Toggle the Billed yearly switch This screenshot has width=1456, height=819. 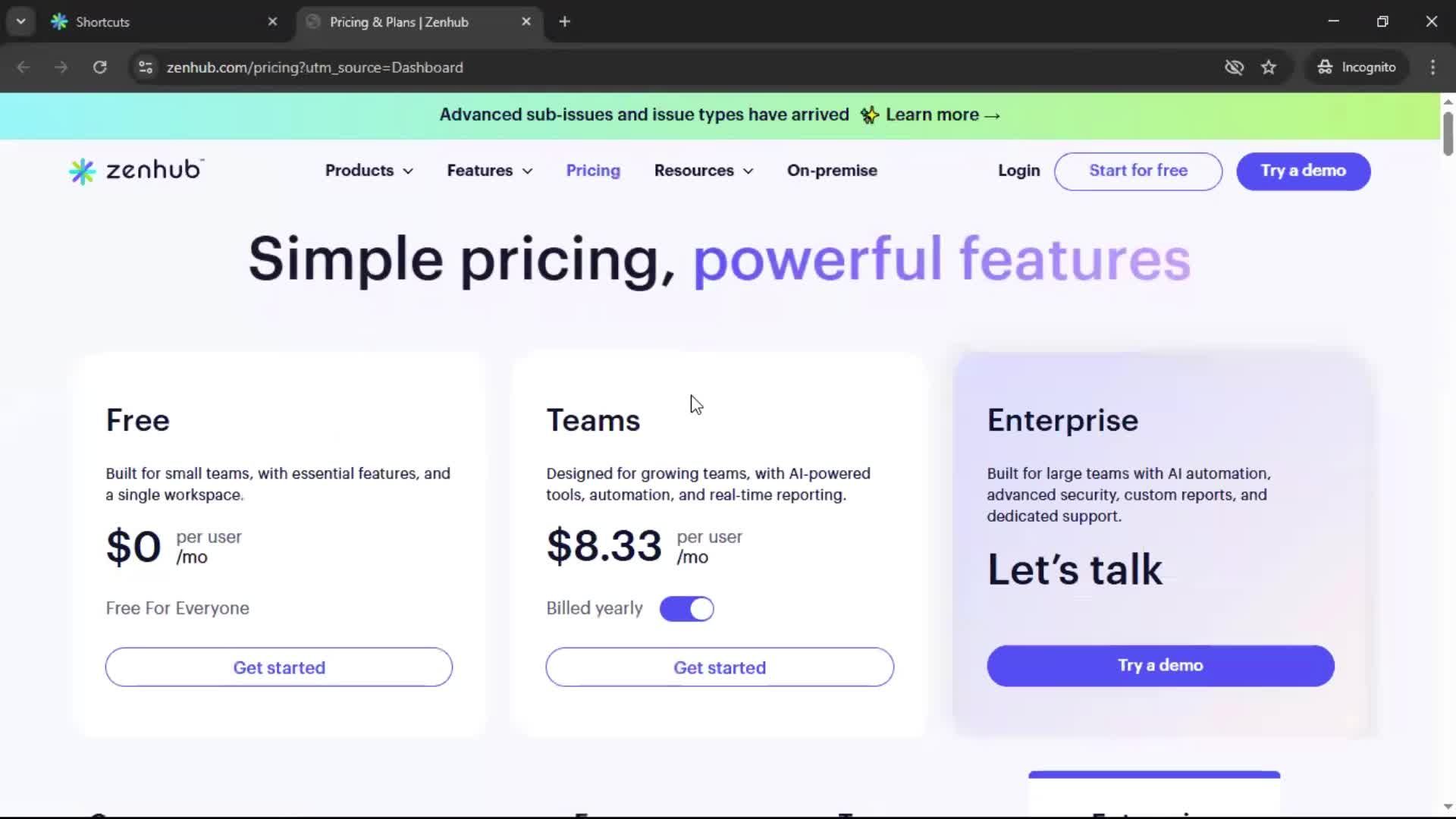point(686,609)
